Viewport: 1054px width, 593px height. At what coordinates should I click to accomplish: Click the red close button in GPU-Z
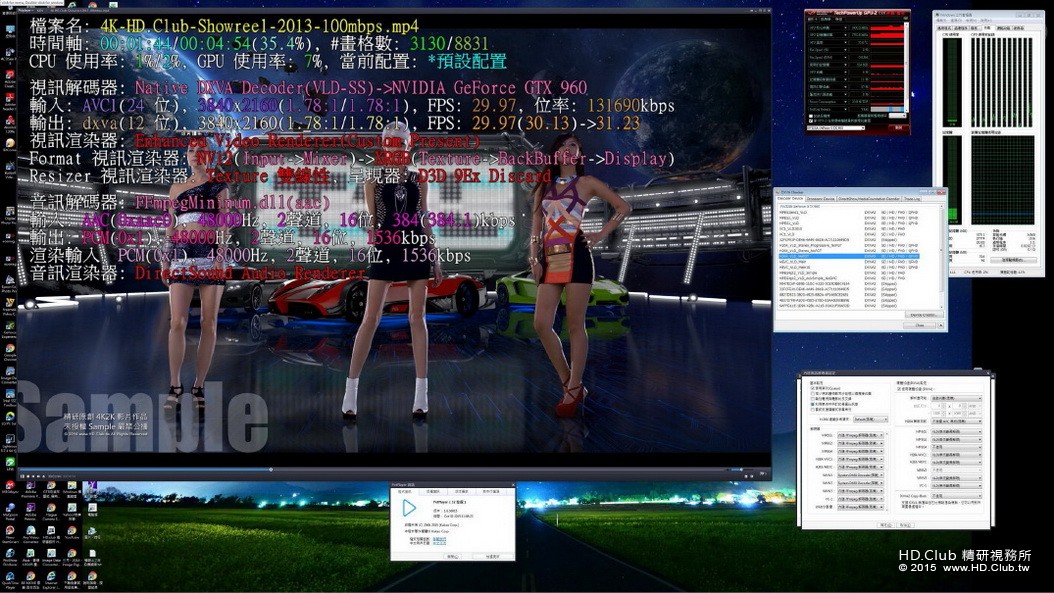coord(898,128)
